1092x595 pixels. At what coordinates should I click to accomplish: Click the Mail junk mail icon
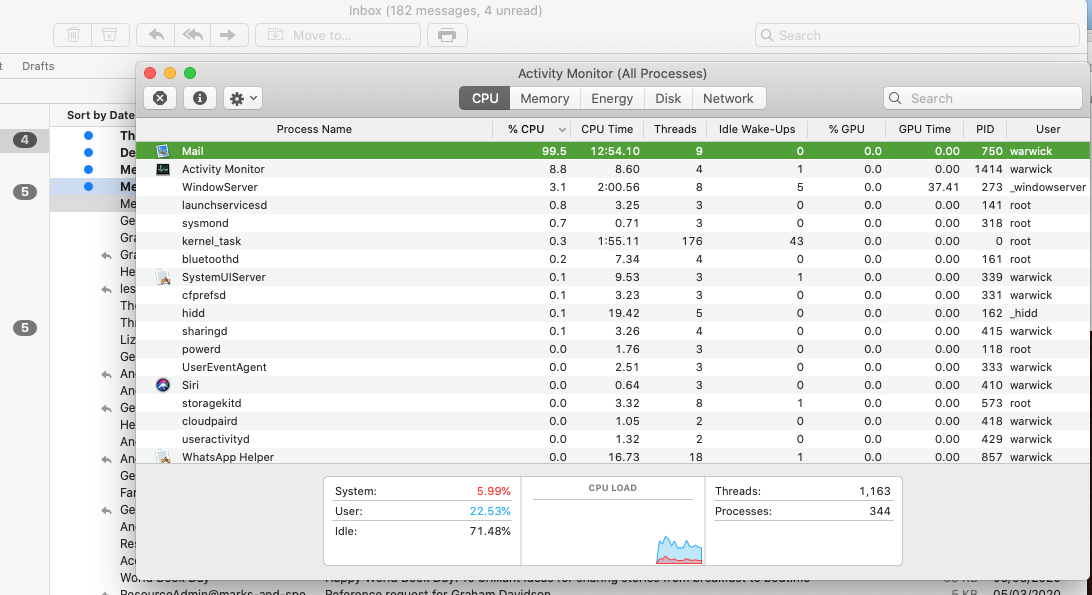coord(110,35)
